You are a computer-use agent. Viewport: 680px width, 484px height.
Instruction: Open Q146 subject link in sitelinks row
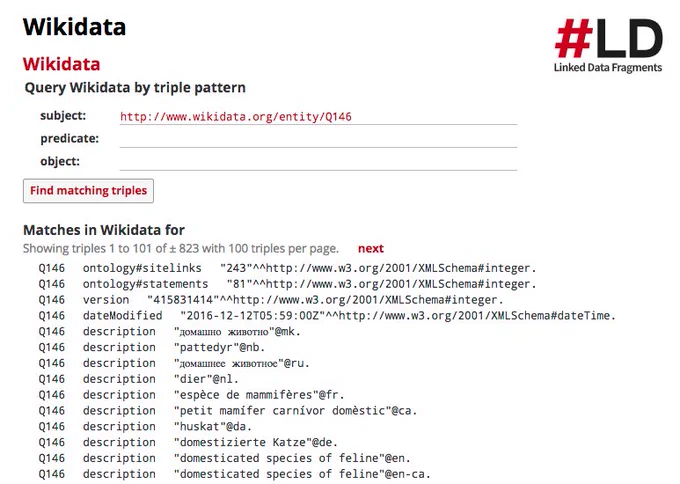tap(52, 268)
